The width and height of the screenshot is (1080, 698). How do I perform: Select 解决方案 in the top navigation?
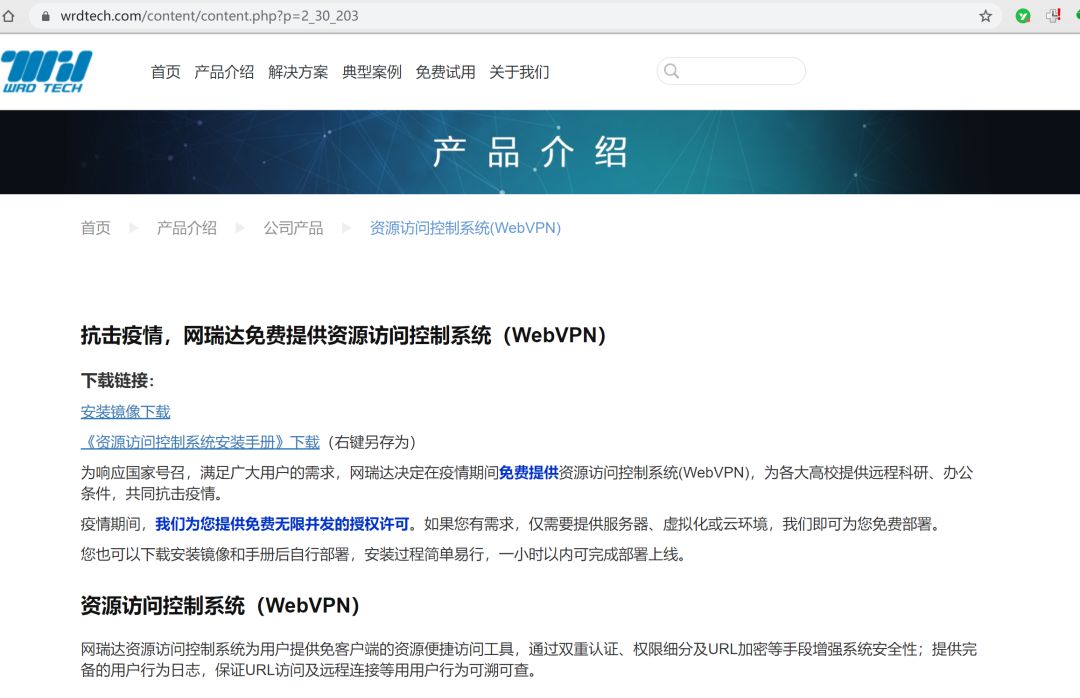click(298, 72)
